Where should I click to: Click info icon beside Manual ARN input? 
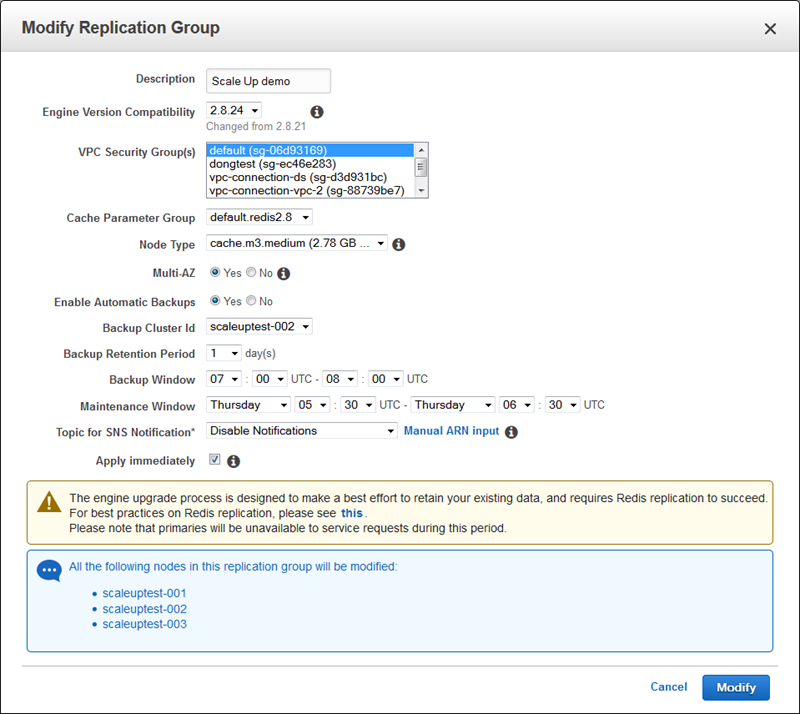511,432
